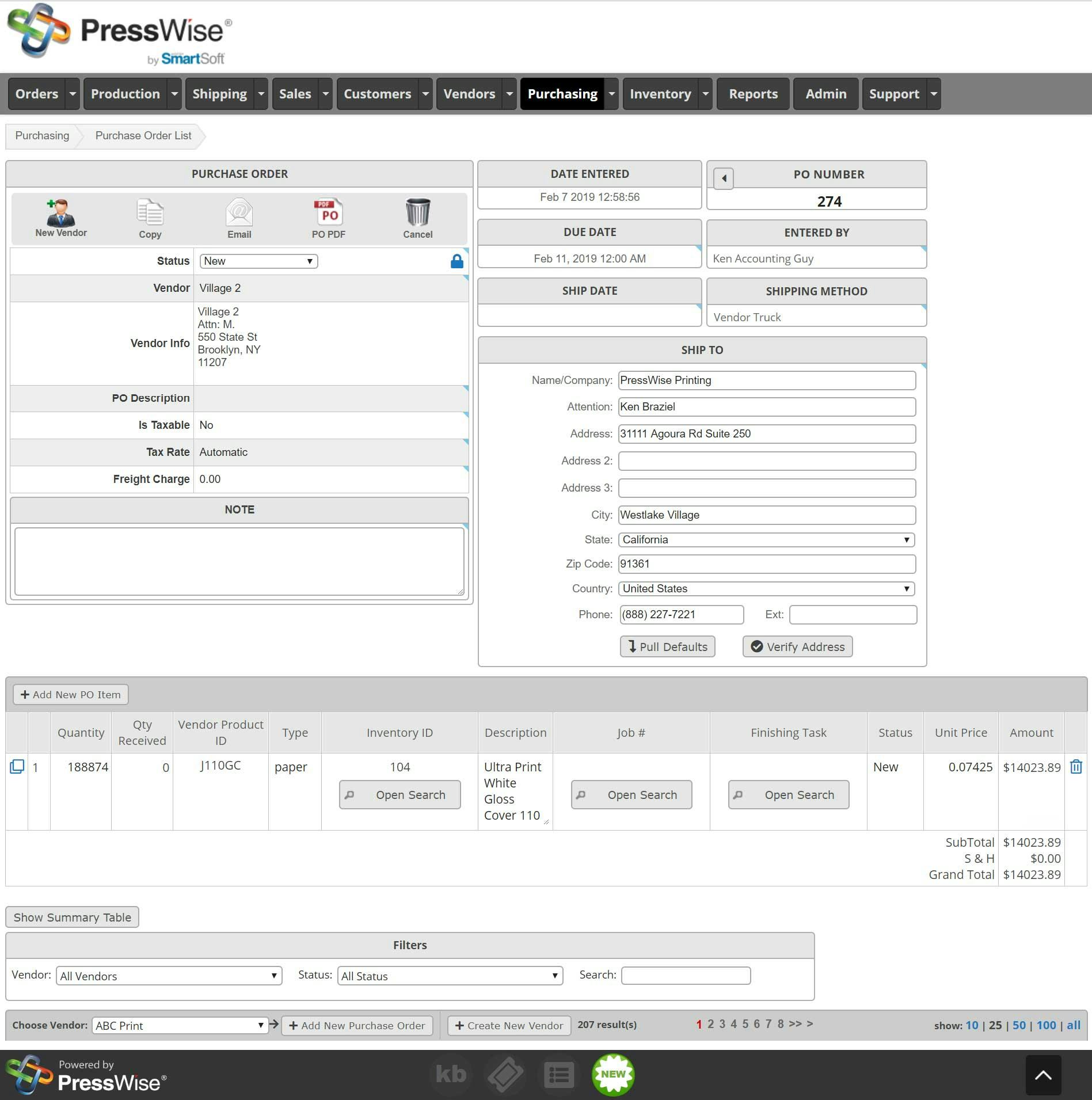Screen dimensions: 1092x1100
Task: Click the Name/Company input field
Action: click(x=767, y=380)
